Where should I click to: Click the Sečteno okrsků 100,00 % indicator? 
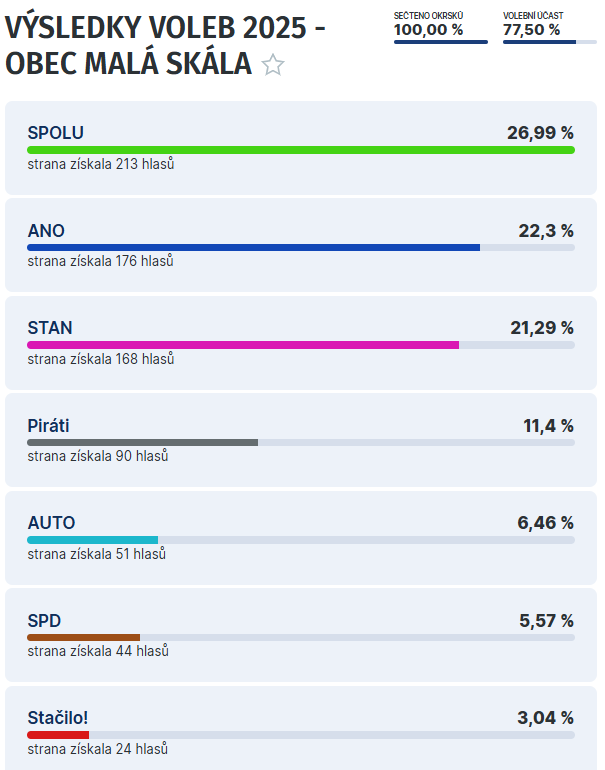440,26
